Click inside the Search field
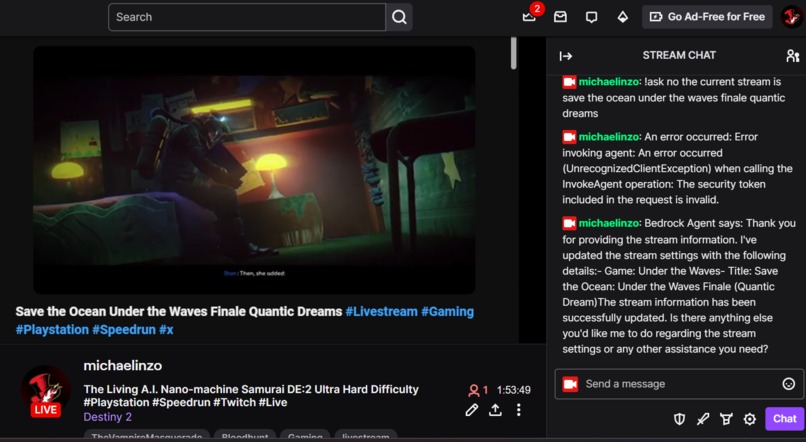 click(247, 17)
